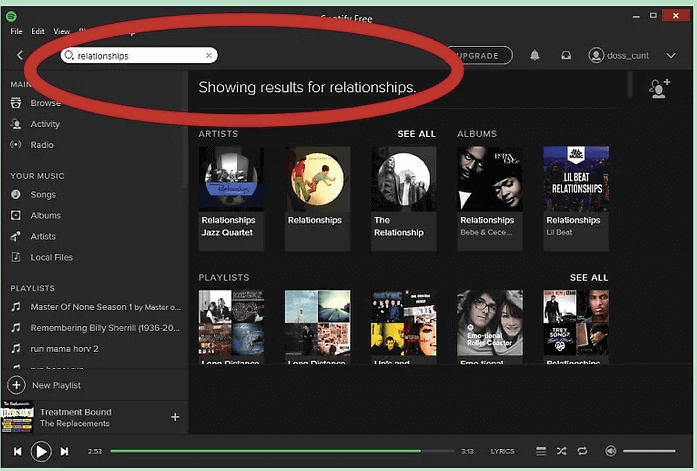Open Relationships album by Bebe & Cece
Image resolution: width=697 pixels, height=471 pixels.
pyautogui.click(x=490, y=199)
